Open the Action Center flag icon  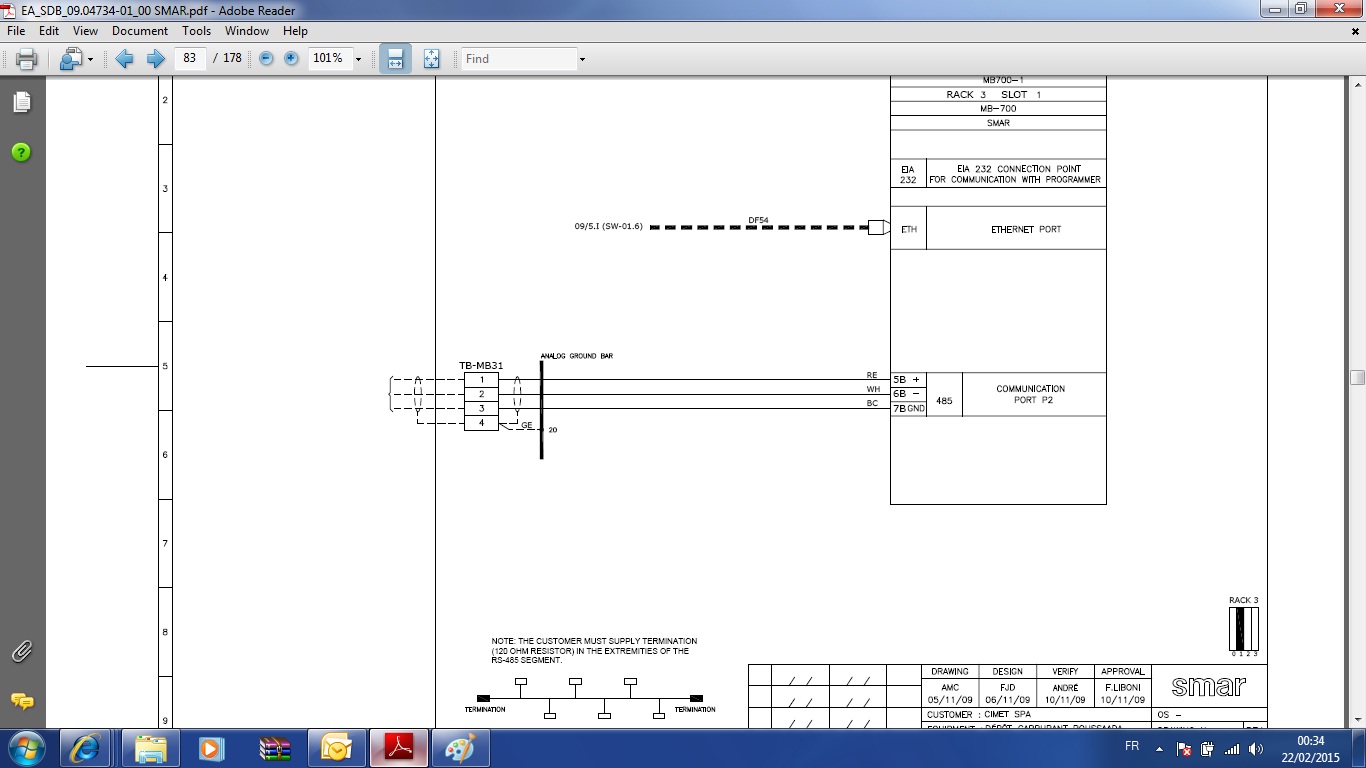pos(1183,748)
